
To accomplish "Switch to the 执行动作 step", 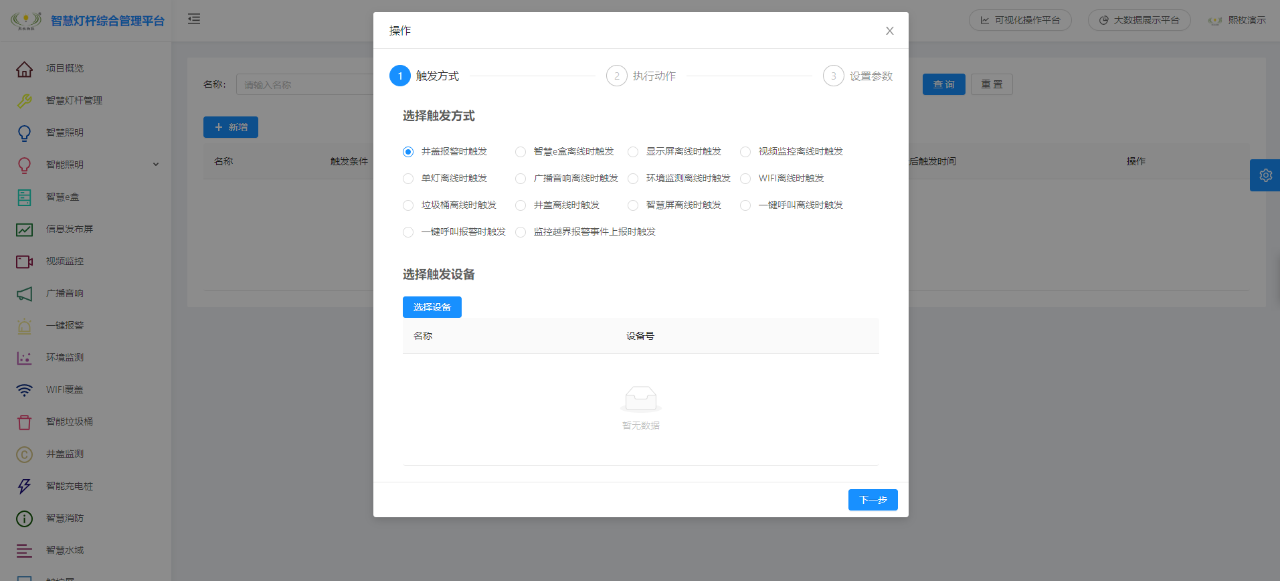I will (x=655, y=74).
